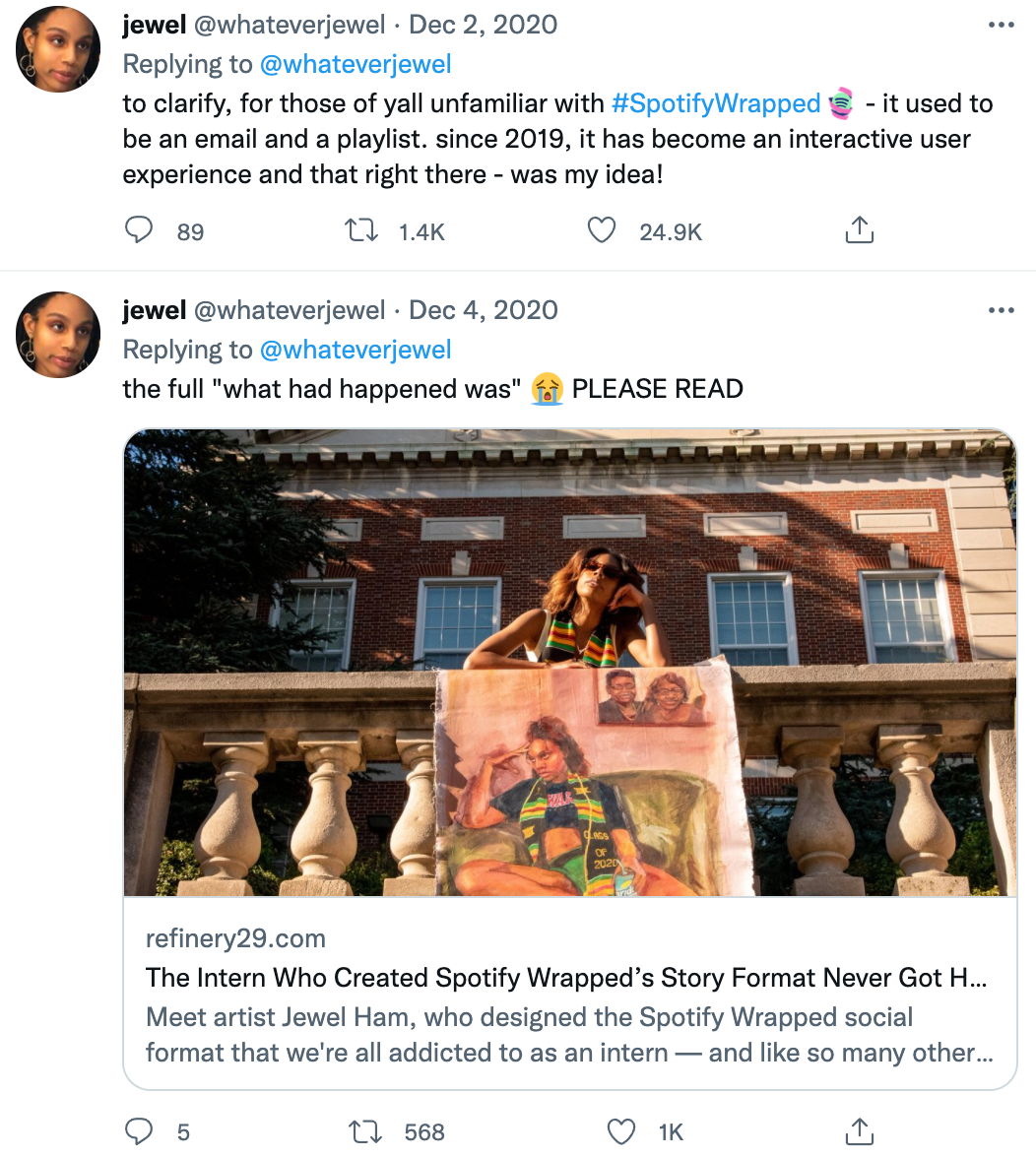Viewport: 1036px width, 1158px height.
Task: Open @whateverjewel mention in first reply line
Action: tap(355, 65)
